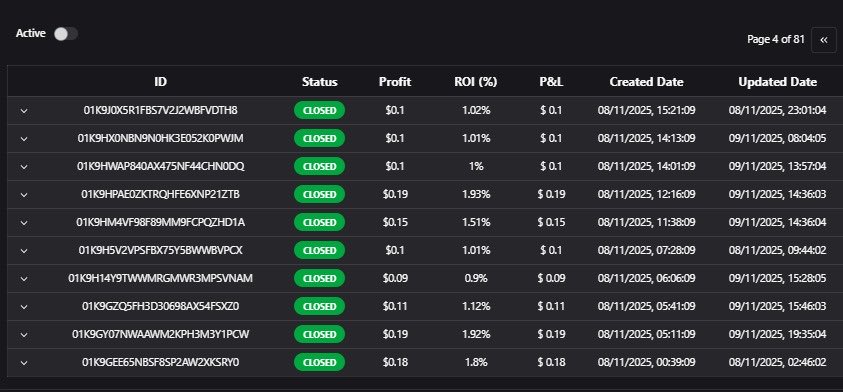Viewport: 843px width, 392px height.
Task: Select ID text 01K9GZQ5FH3D30698AX54FSXZ0
Action: tap(160, 306)
